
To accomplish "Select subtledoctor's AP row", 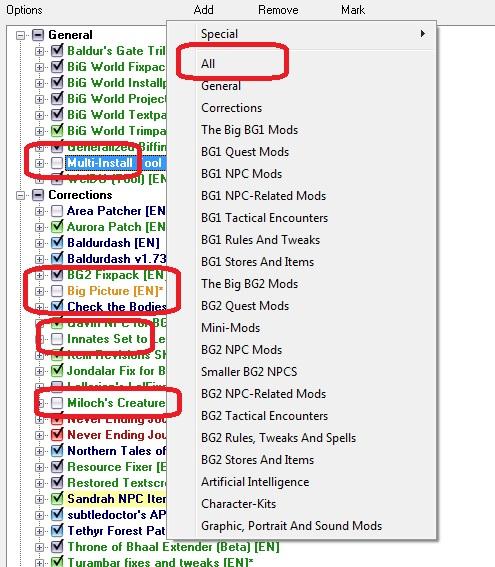I will pos(117,515).
